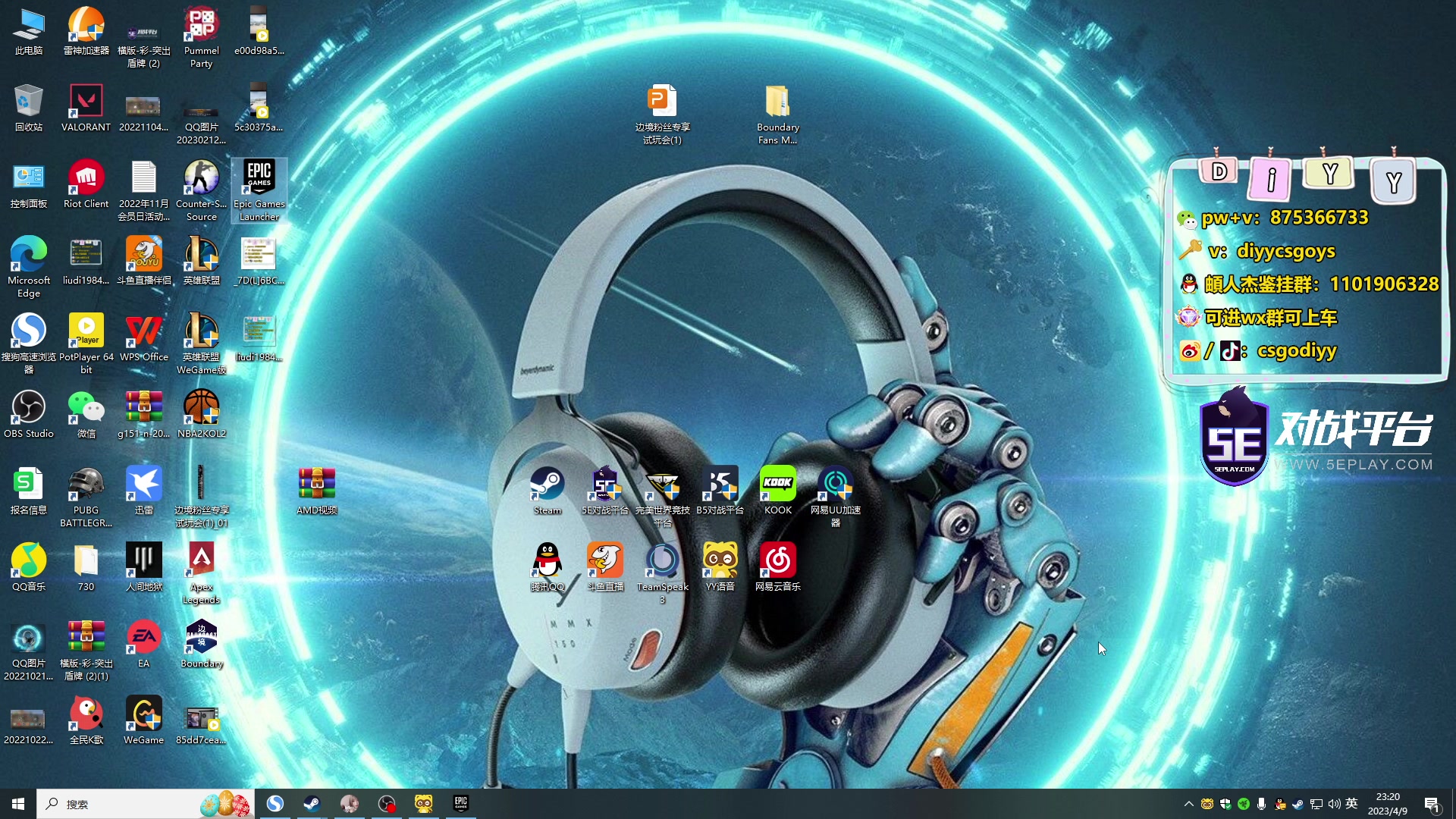1456x819 pixels.
Task: Select the Apex Legends icon
Action: click(201, 573)
